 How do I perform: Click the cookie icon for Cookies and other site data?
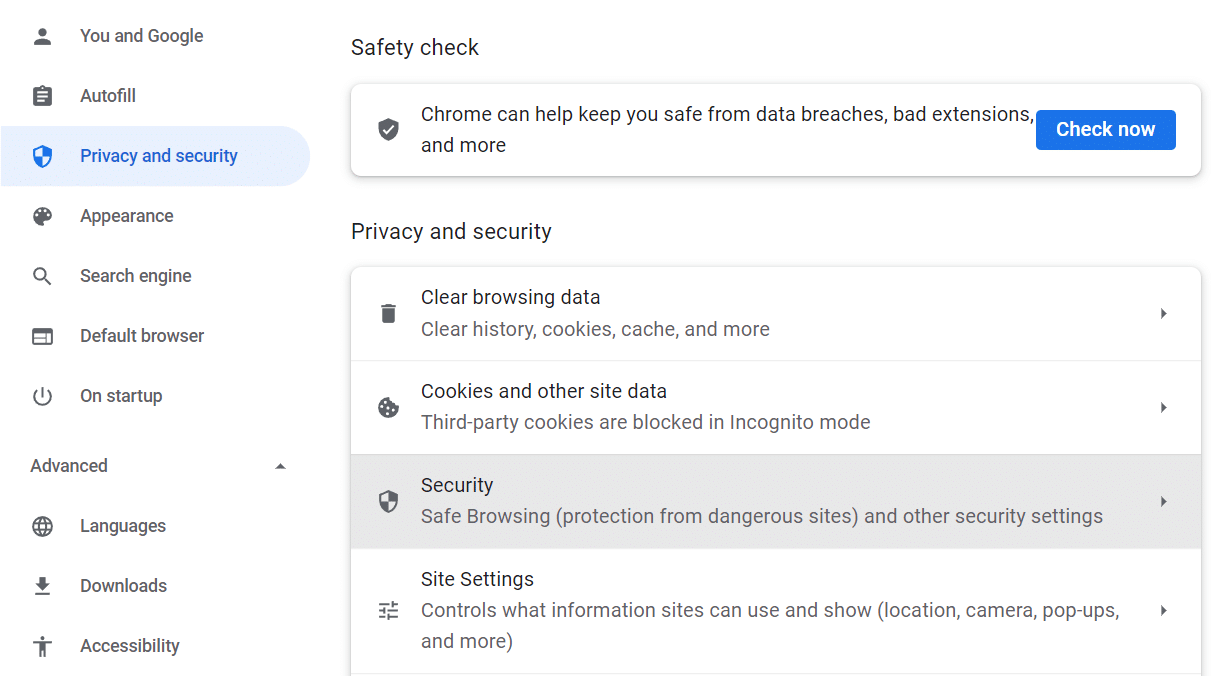click(388, 407)
